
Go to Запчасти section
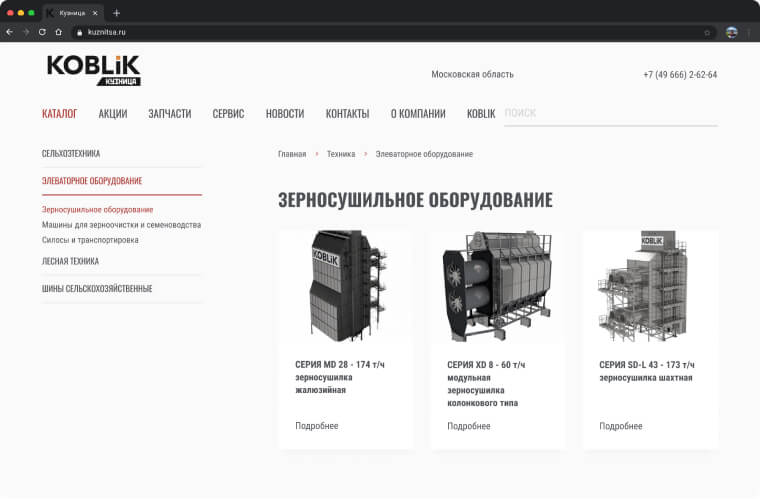pyautogui.click(x=170, y=114)
